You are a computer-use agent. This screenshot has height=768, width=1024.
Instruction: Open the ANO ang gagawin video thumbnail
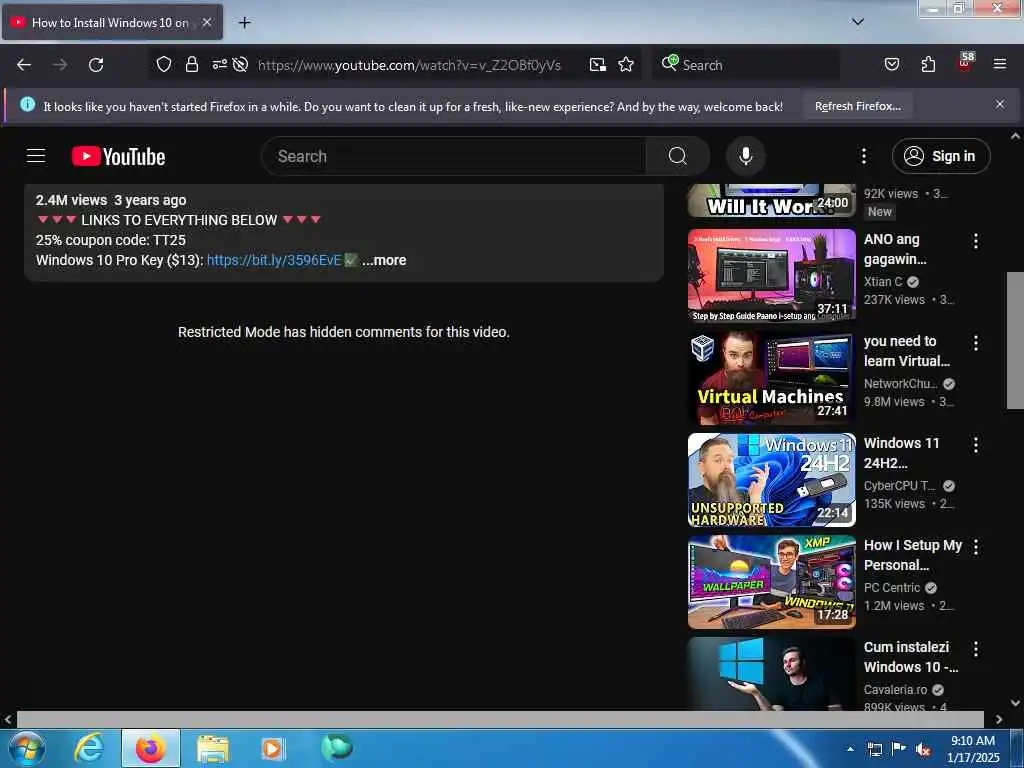point(771,276)
